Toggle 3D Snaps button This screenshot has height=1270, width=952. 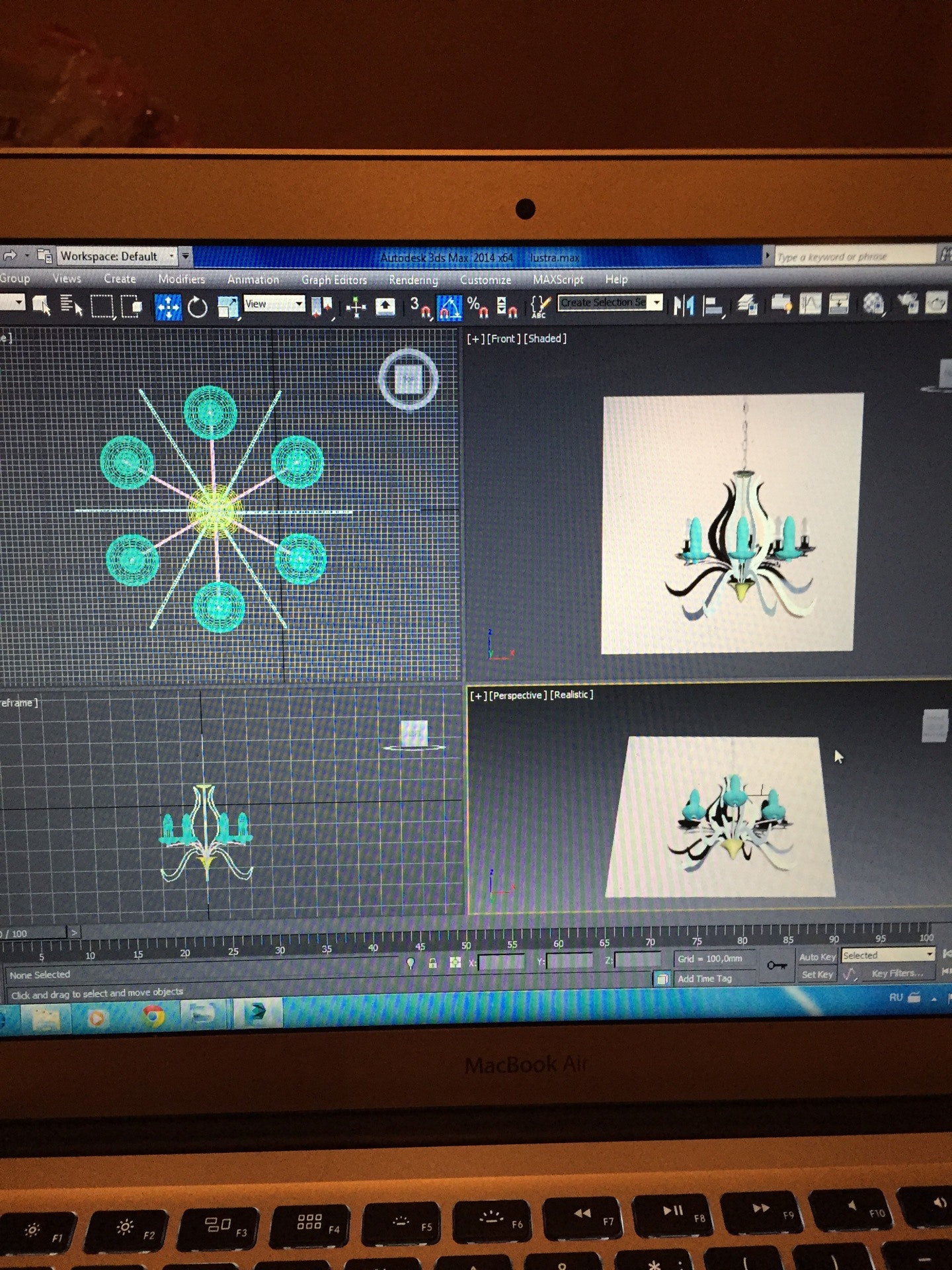coord(420,307)
